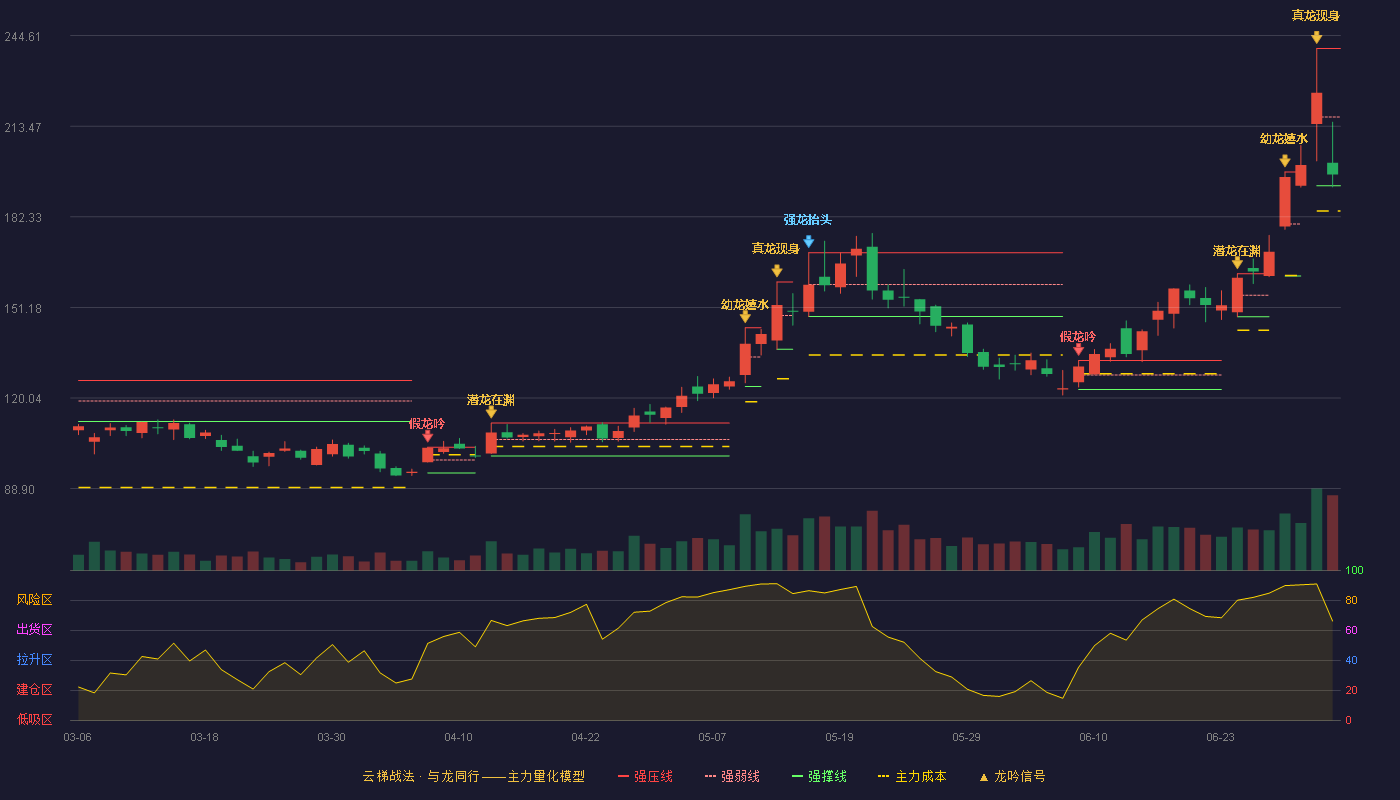Viewport: 1400px width, 800px height.
Task: Click the 建仓区 zone label
Action: click(x=35, y=690)
